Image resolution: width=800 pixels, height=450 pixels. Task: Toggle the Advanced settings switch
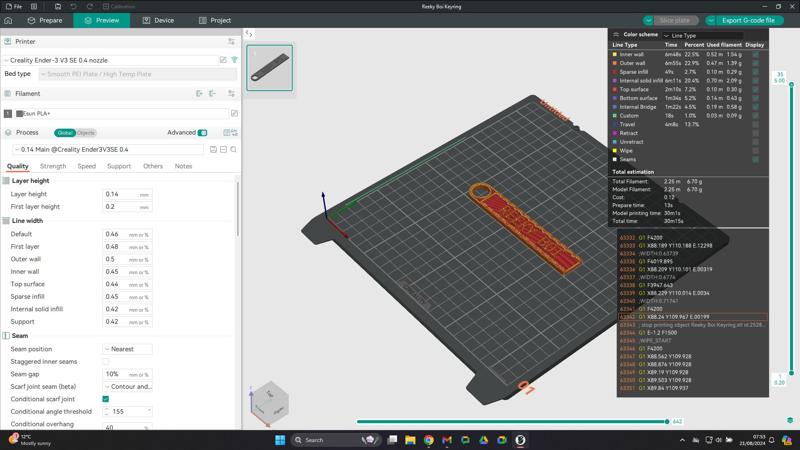point(203,133)
